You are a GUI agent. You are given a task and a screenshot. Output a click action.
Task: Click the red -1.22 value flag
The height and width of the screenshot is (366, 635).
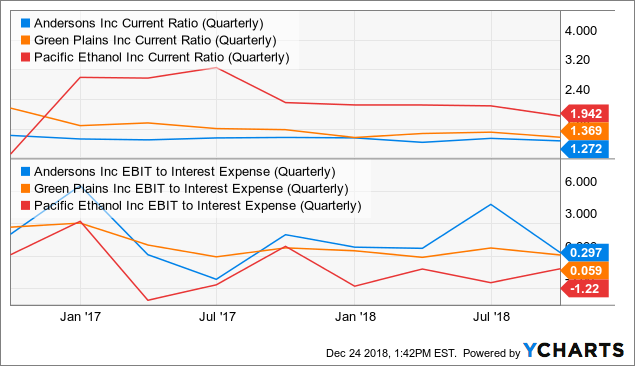(585, 289)
